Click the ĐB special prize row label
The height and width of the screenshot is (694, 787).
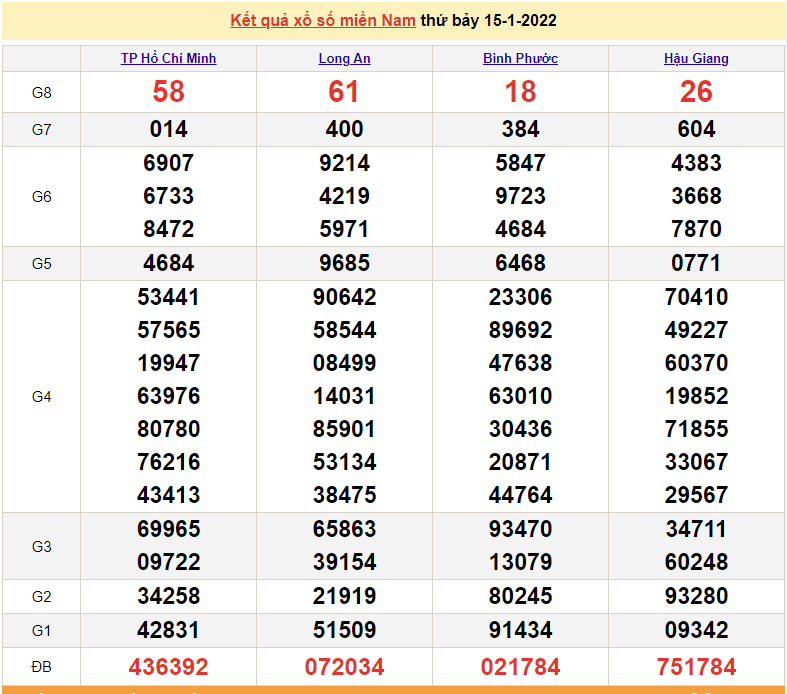pyautogui.click(x=41, y=666)
